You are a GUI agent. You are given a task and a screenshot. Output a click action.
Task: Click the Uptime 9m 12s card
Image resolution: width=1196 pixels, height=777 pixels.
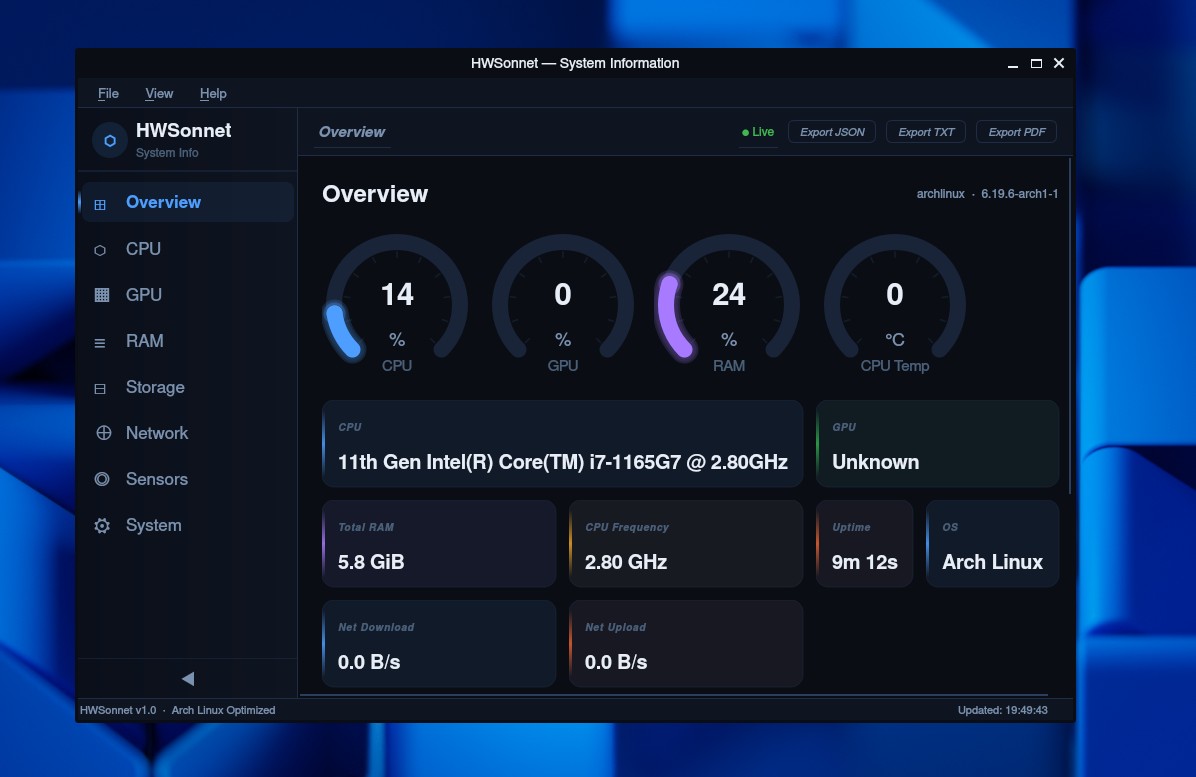pos(864,544)
